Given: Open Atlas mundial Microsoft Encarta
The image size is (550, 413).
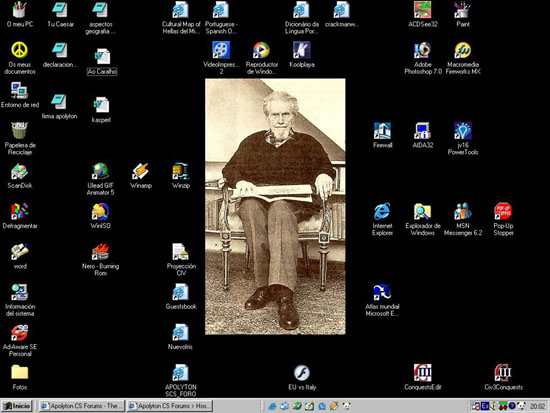Looking at the screenshot, I should pos(382,292).
